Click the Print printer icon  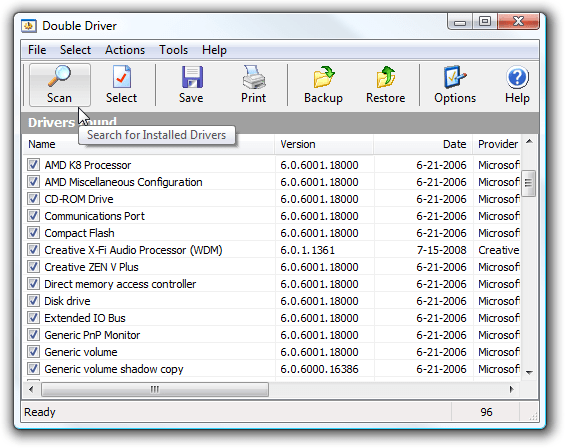254,77
